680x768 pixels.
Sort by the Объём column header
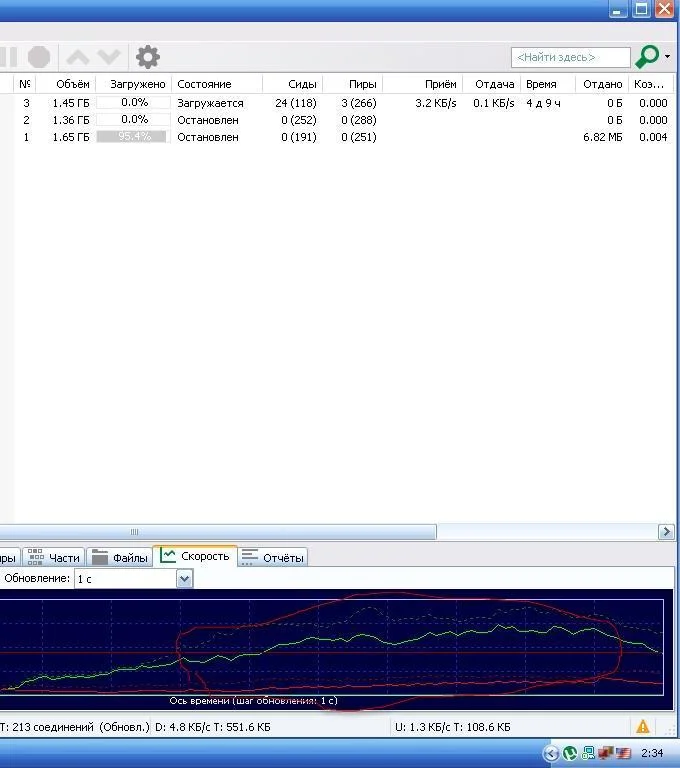pyautogui.click(x=73, y=85)
